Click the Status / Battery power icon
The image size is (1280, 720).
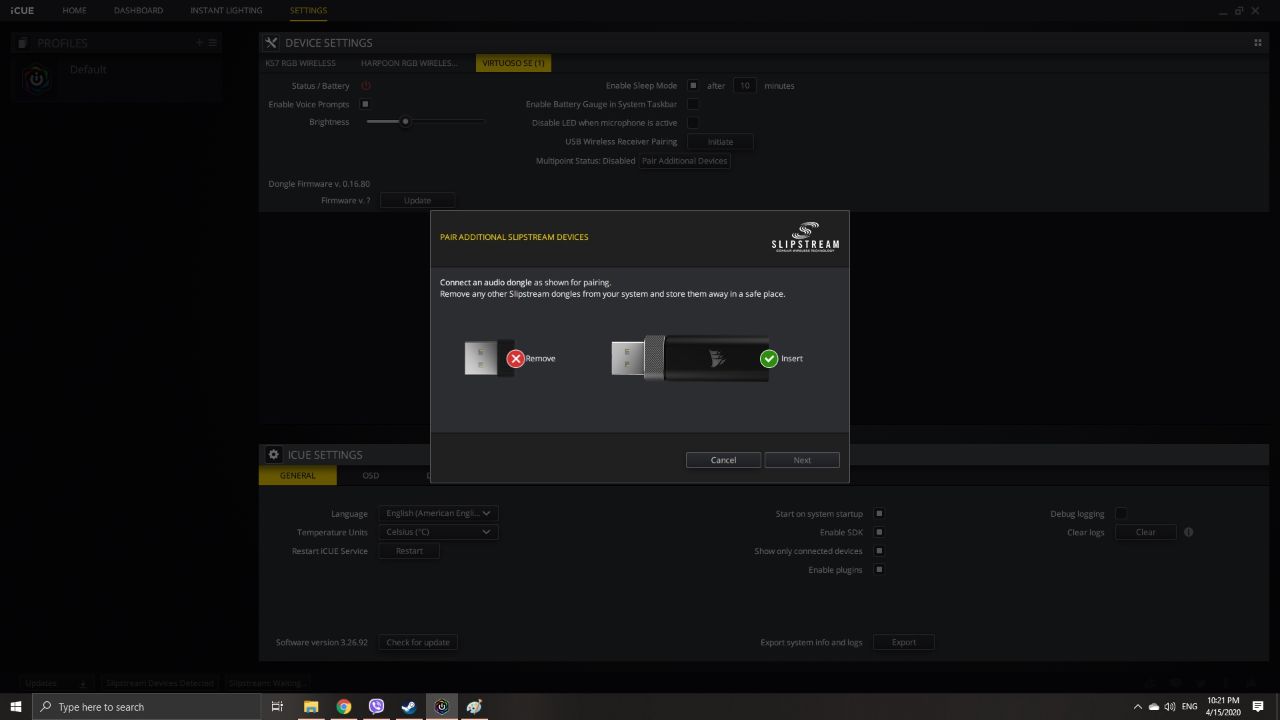pos(366,86)
